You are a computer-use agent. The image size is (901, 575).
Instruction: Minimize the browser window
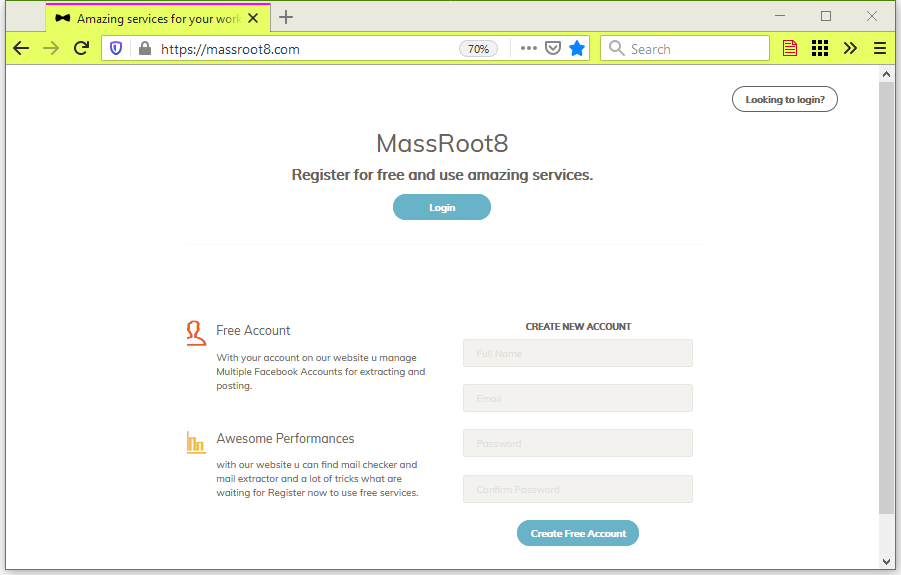780,16
